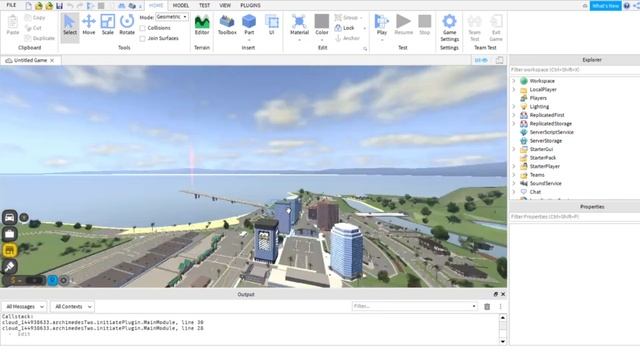This screenshot has height=360, width=640.
Task: Select StarterGui in Explorer
Action: 541,149
